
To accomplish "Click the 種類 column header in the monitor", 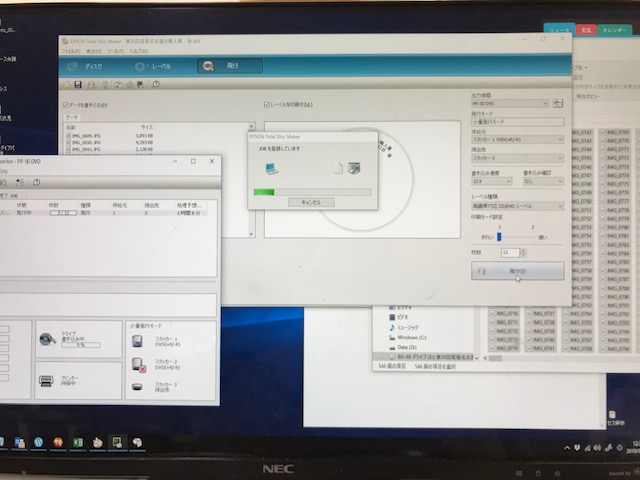I will [x=86, y=205].
